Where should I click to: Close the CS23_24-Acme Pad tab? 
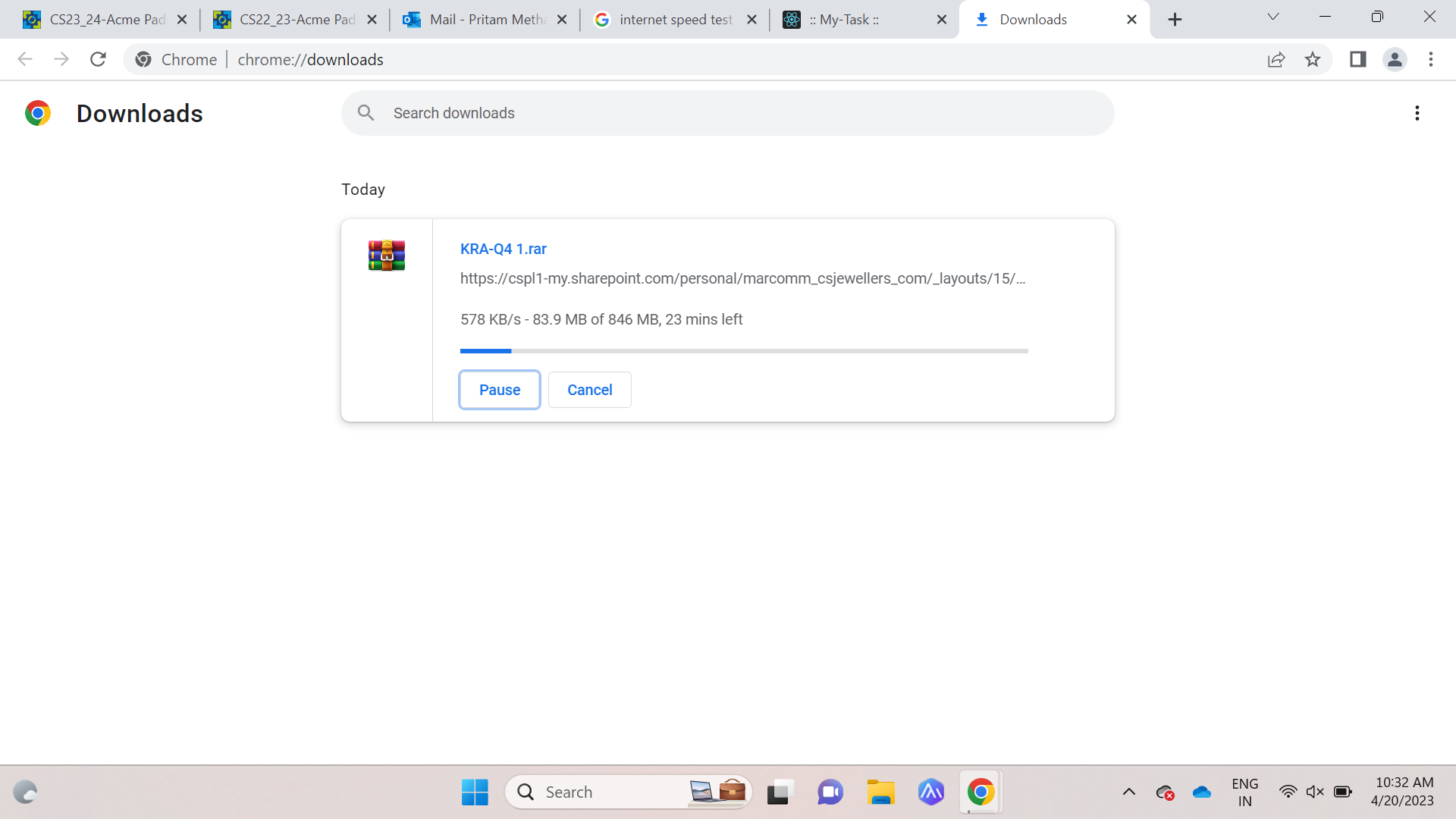click(182, 20)
